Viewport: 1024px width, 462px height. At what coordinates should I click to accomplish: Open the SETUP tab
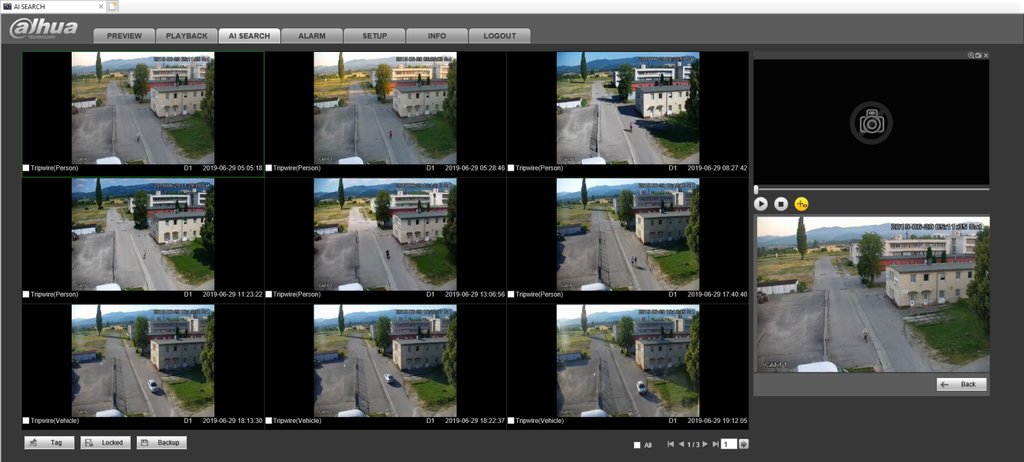374,36
